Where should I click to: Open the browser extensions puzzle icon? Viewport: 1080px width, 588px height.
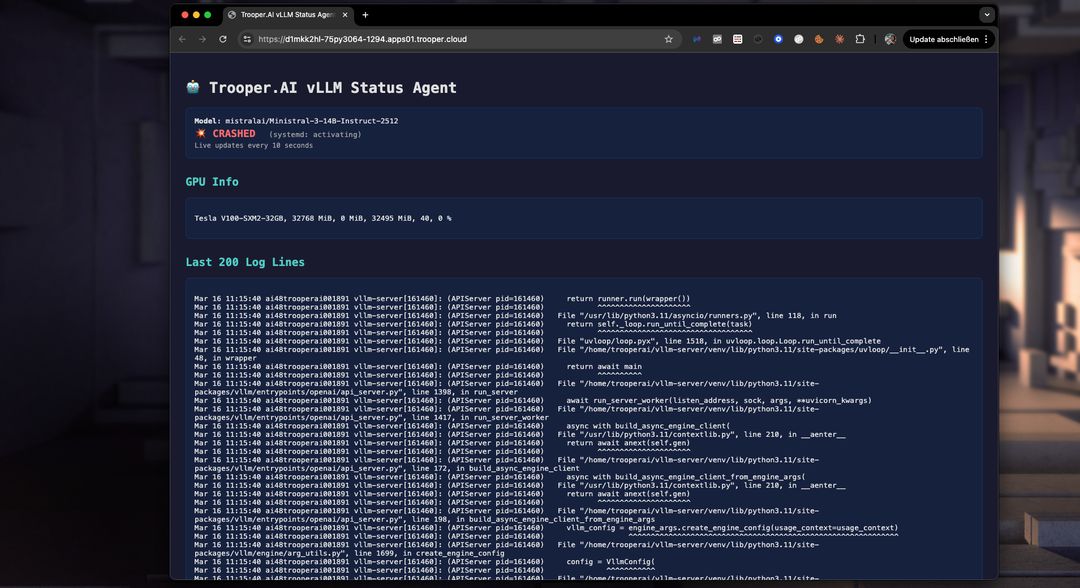(x=860, y=38)
